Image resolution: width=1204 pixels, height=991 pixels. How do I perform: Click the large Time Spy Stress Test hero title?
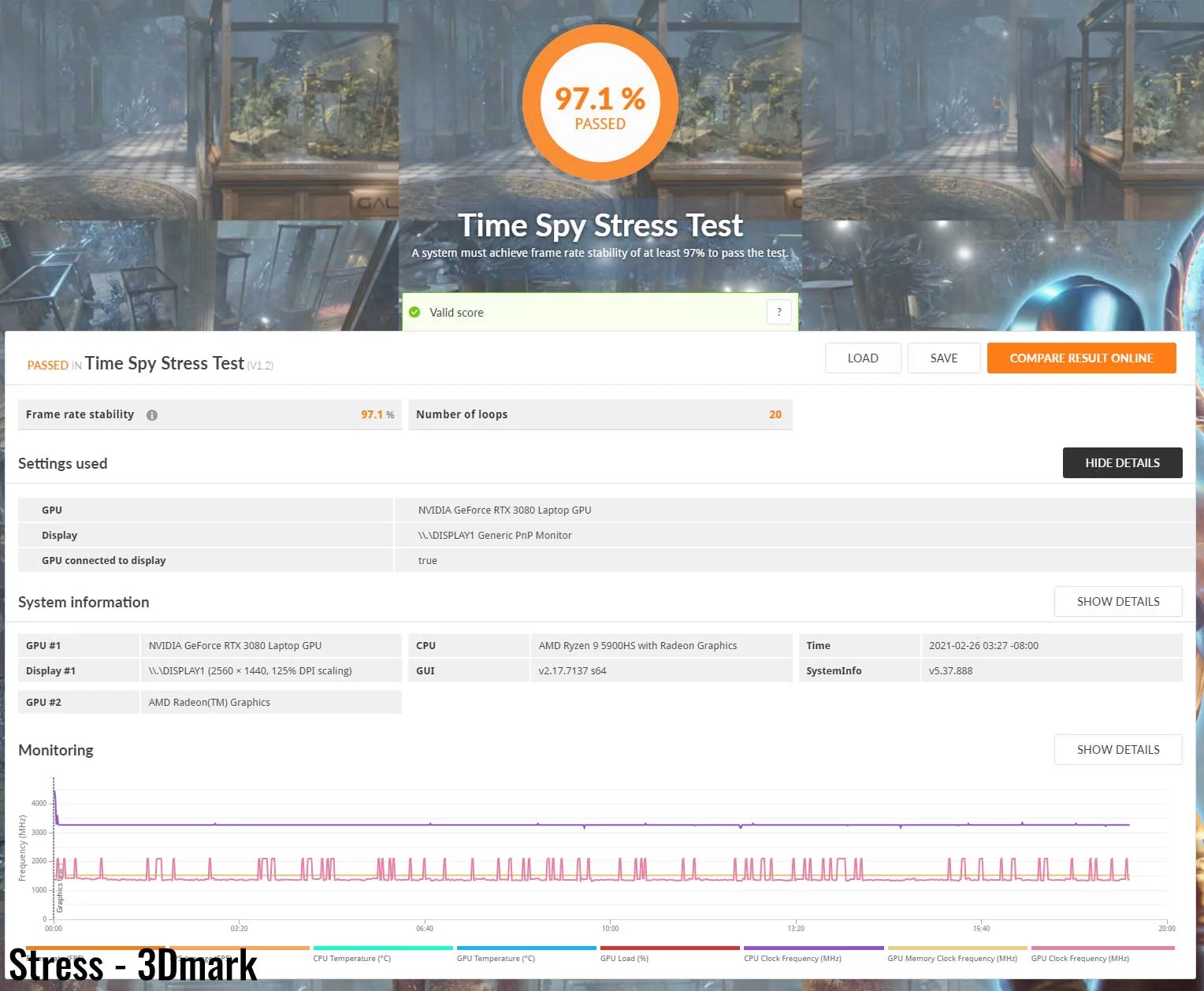click(x=600, y=225)
